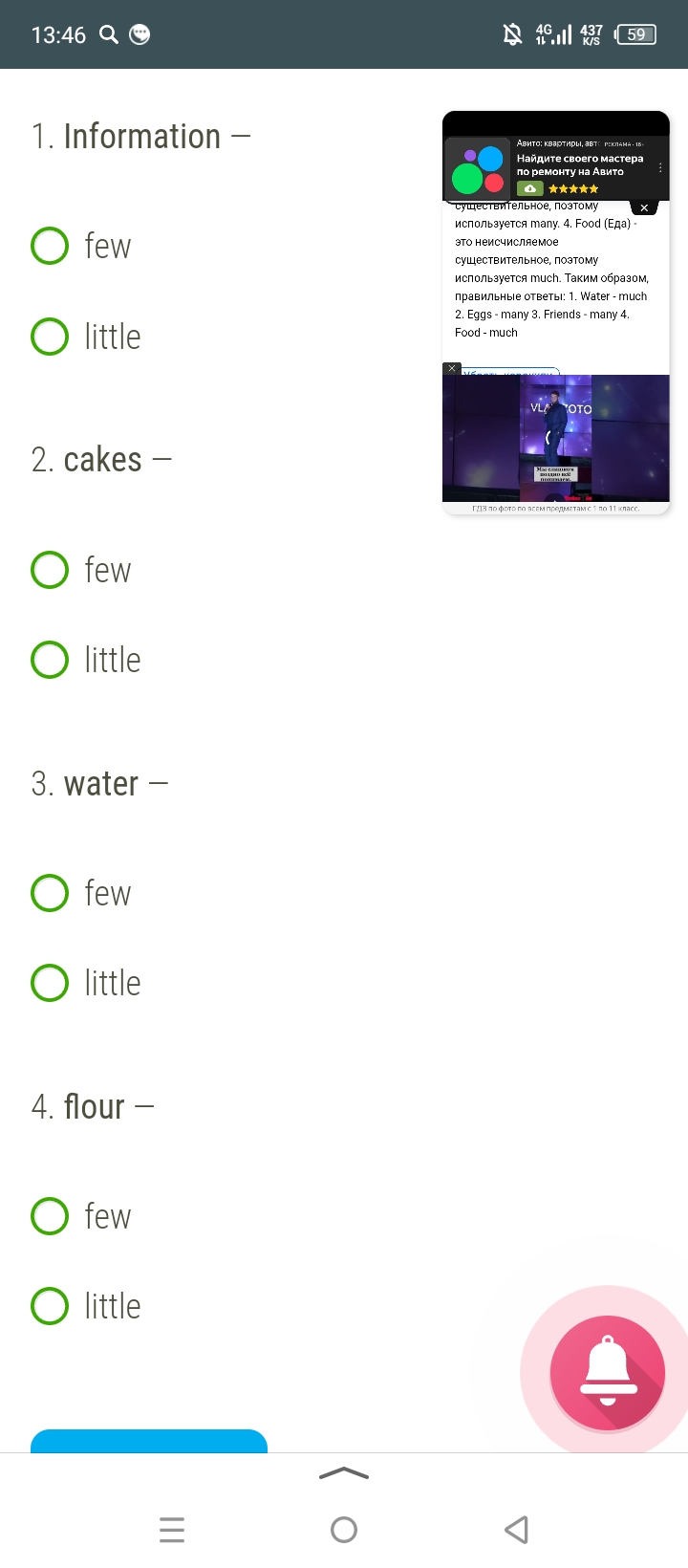Tap the Android back triangle button
This screenshot has width=688, height=1568.
coord(516,1530)
